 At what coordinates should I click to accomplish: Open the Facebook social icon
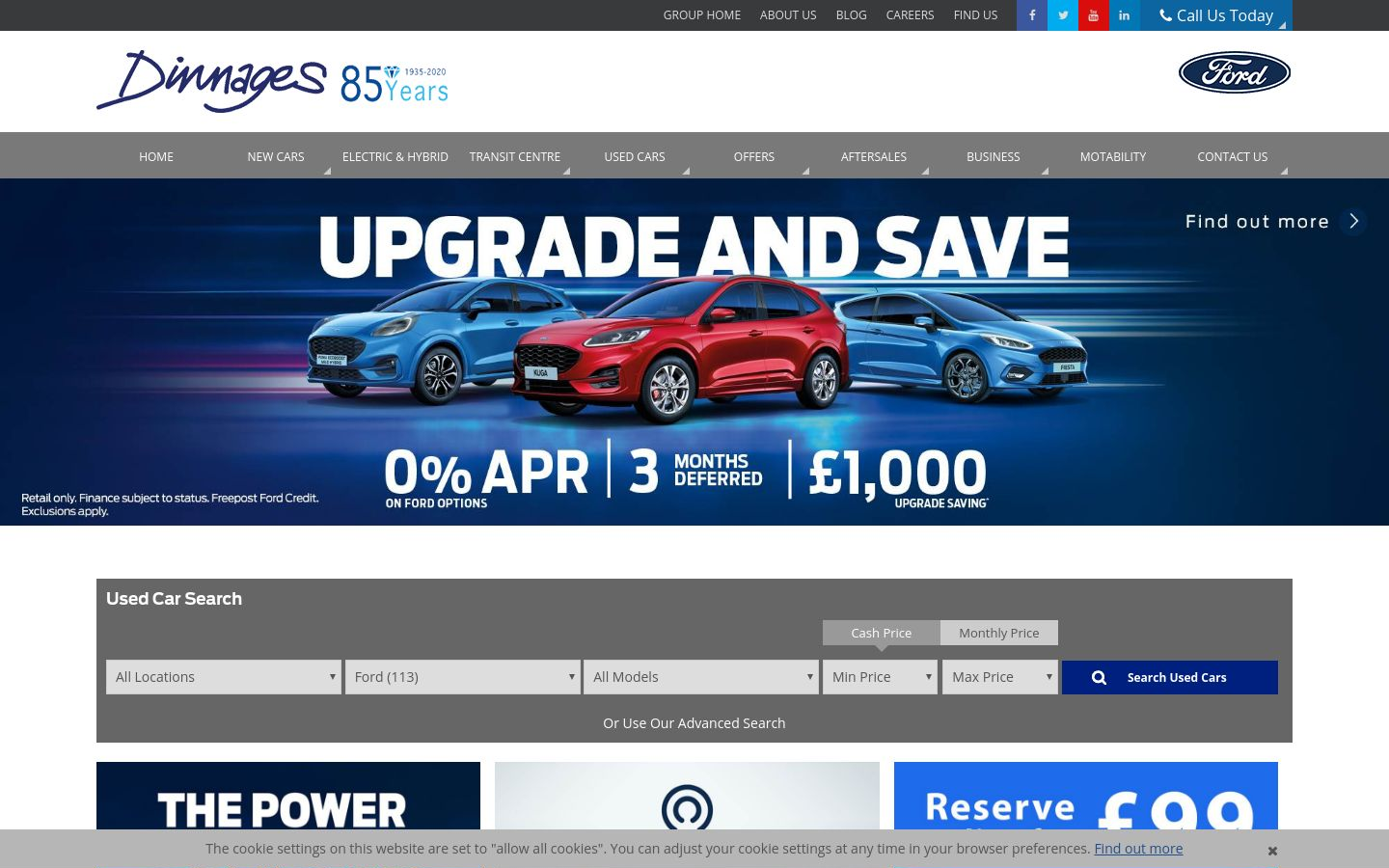click(1032, 15)
